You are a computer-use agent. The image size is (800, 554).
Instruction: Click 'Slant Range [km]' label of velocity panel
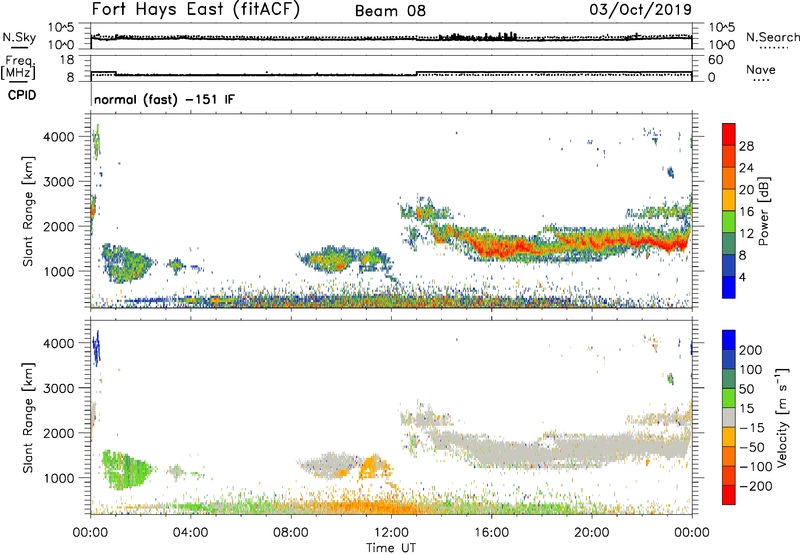pyautogui.click(x=28, y=418)
